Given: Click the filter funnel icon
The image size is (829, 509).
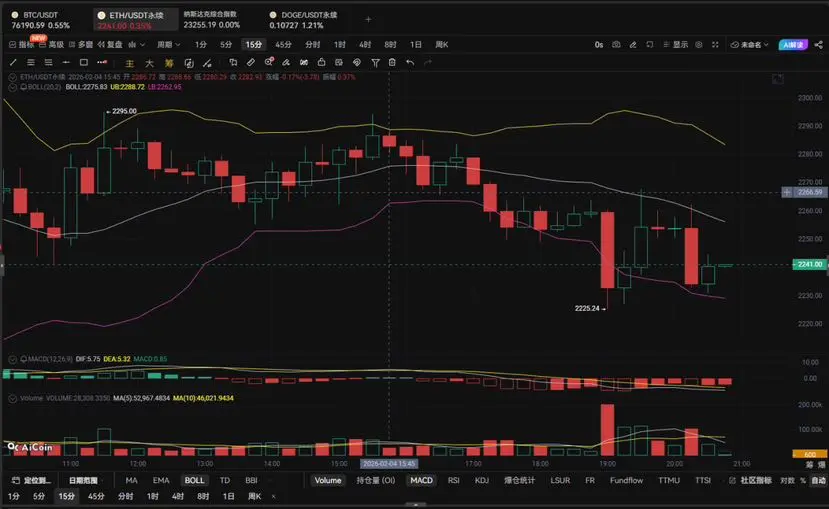Looking at the screenshot, I should coord(375,62).
